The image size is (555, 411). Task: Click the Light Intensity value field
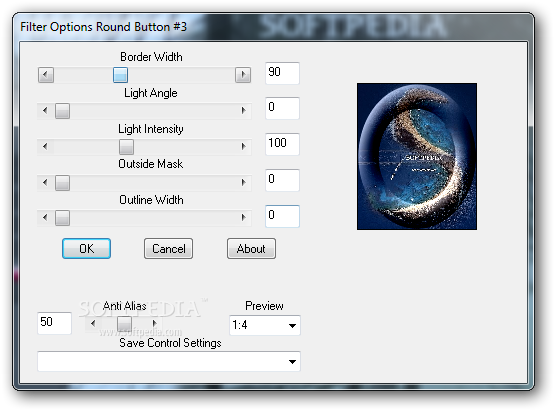click(282, 144)
